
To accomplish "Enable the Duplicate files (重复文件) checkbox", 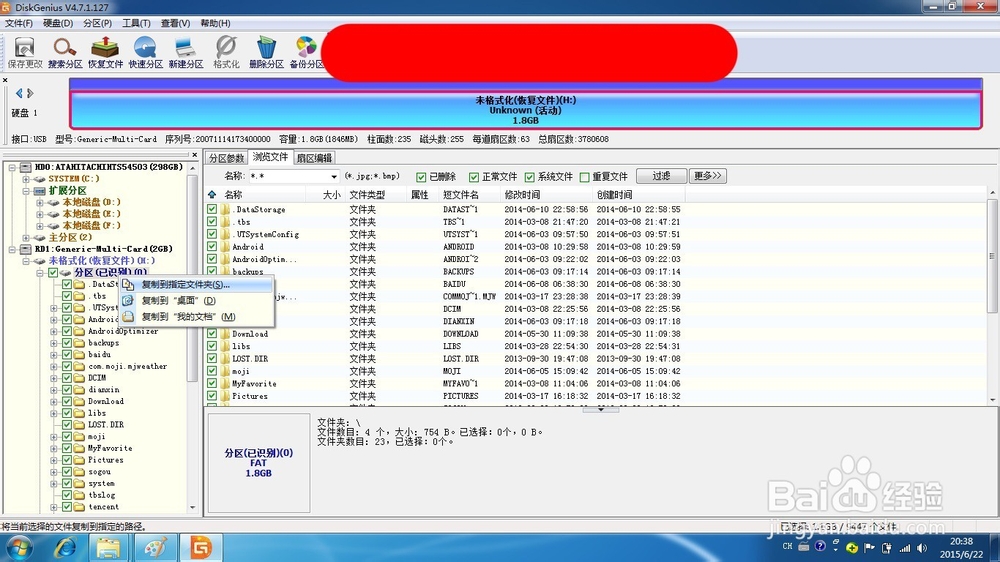I will point(584,177).
